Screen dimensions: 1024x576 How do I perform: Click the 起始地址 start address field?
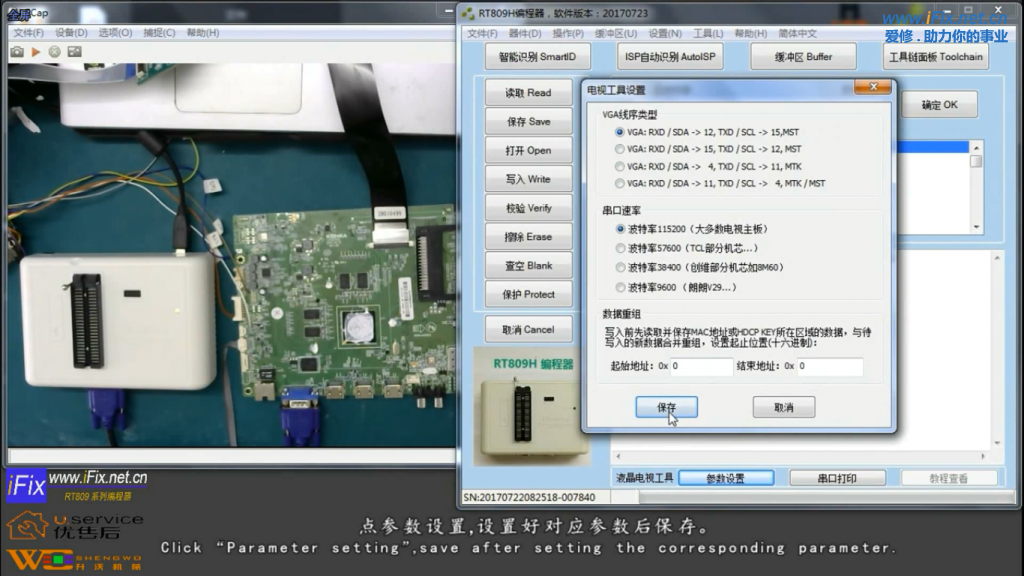(x=701, y=366)
